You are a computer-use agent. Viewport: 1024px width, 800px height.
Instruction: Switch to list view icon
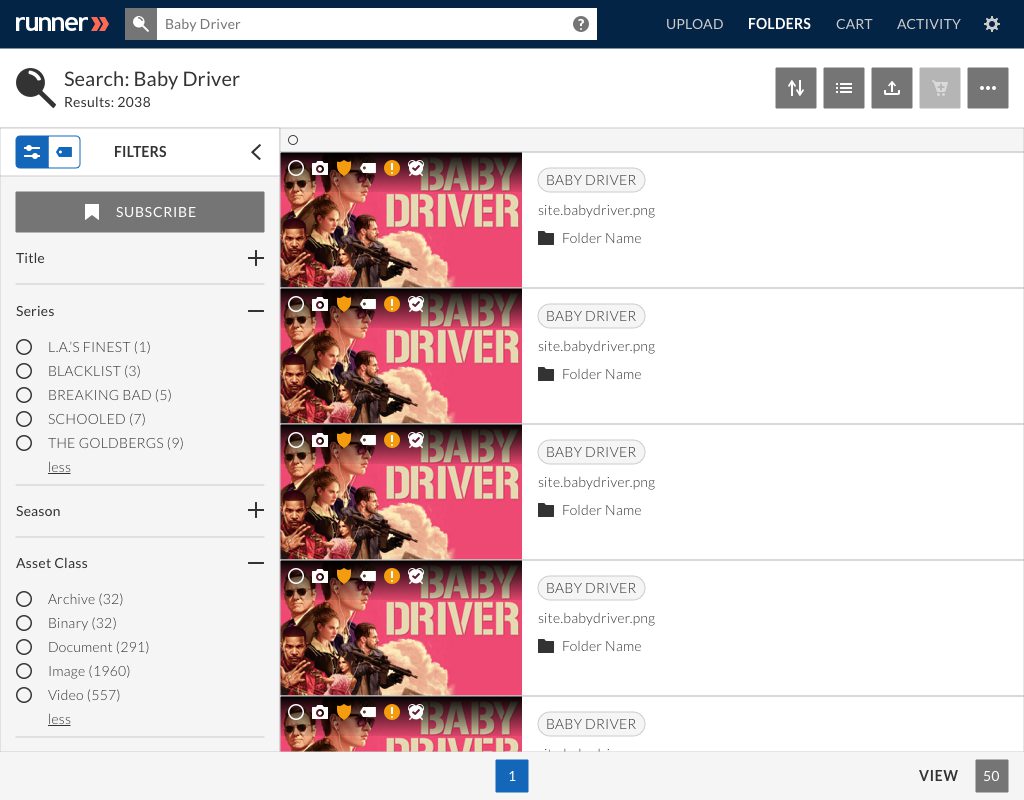pyautogui.click(x=844, y=88)
